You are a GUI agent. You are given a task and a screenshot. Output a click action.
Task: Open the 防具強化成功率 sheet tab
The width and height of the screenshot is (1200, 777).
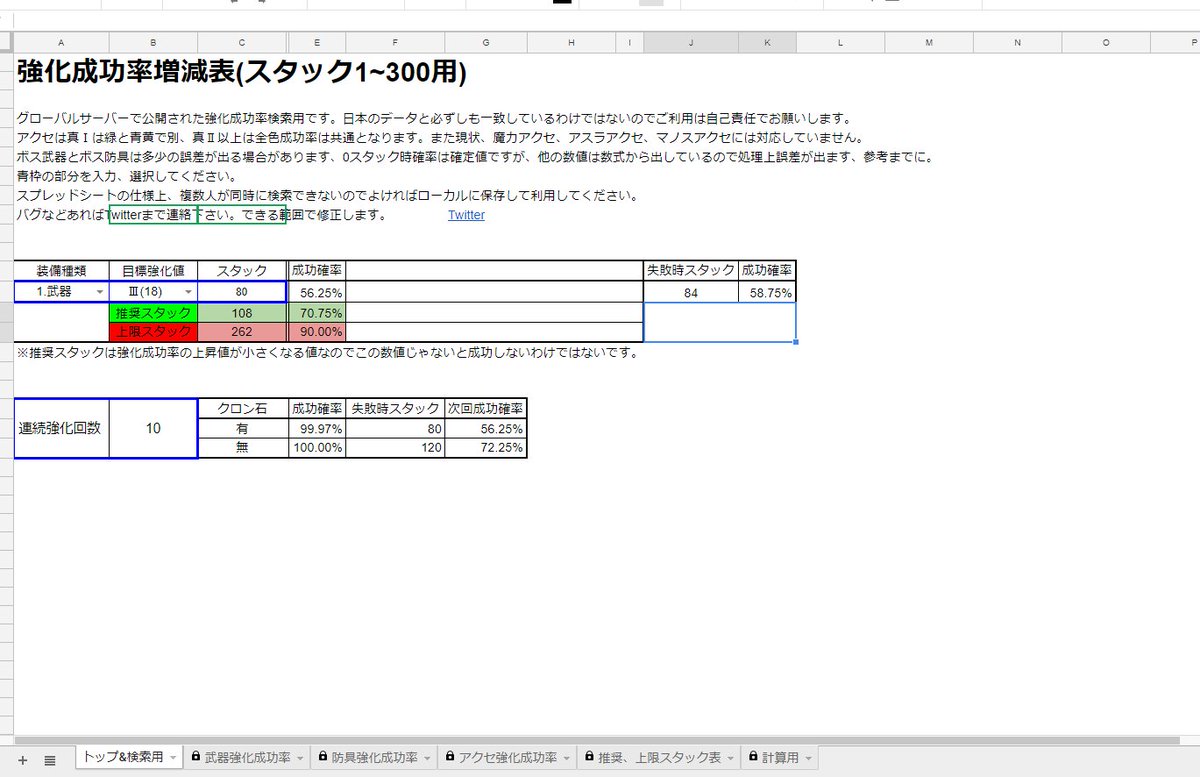[x=375, y=758]
